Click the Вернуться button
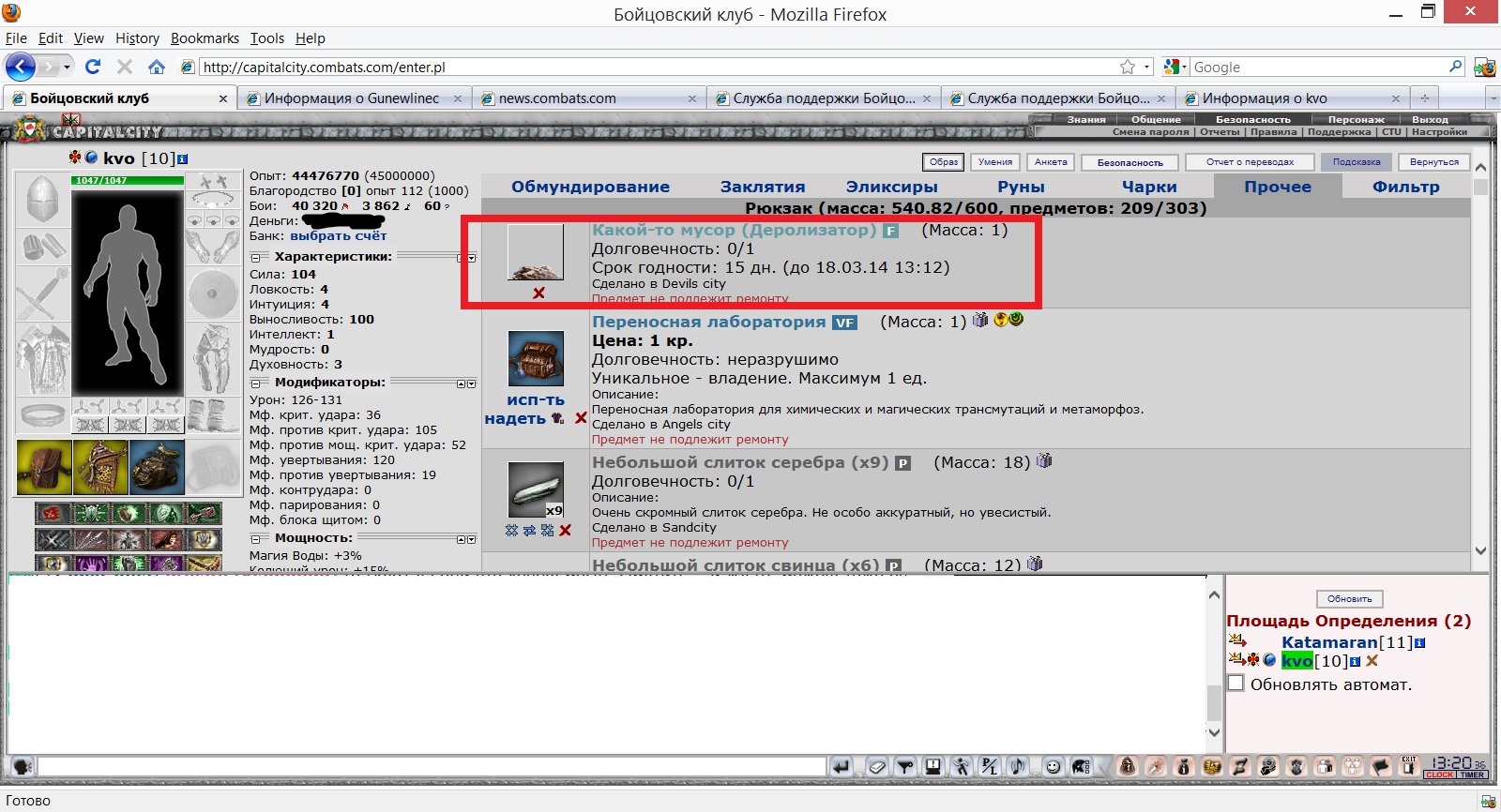The height and width of the screenshot is (812, 1501). (1433, 162)
